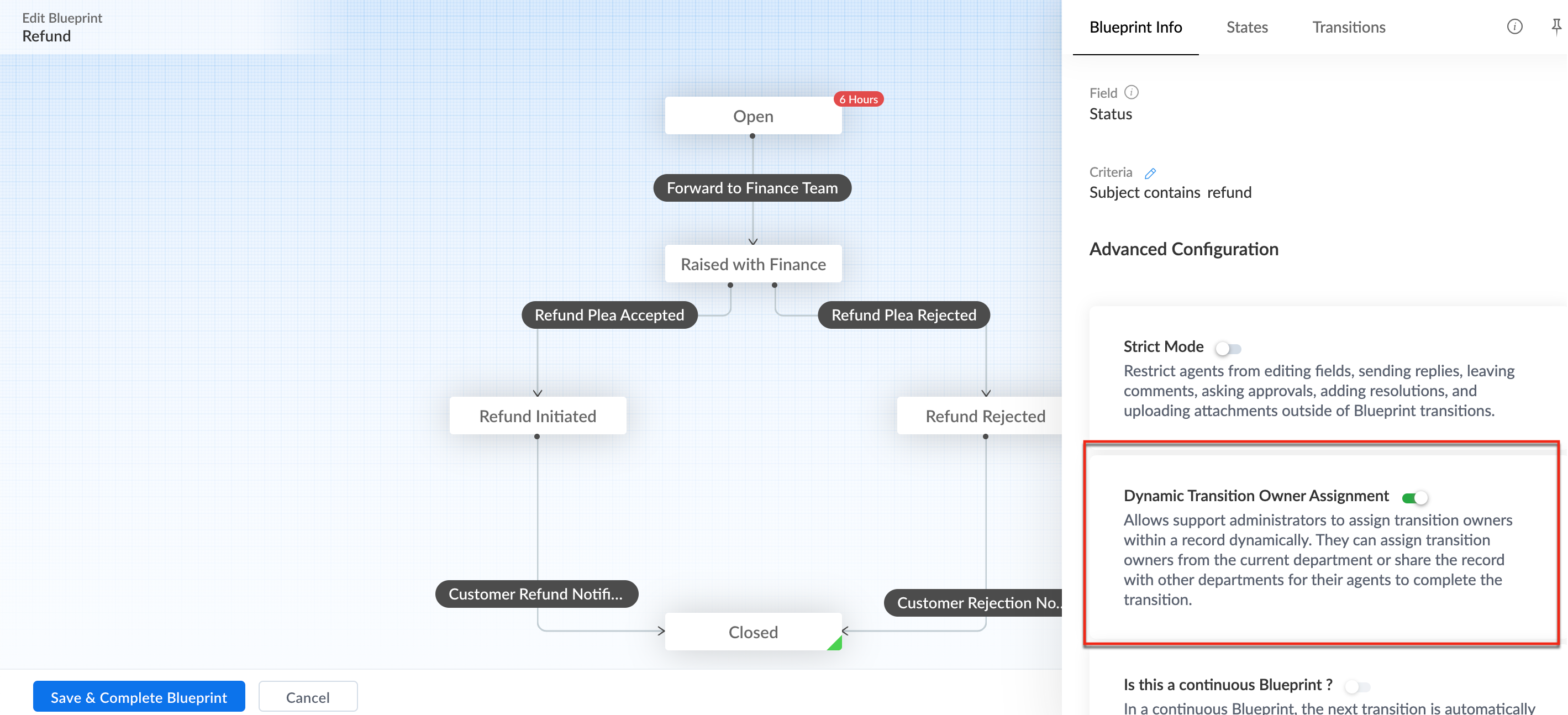Open the 6 Hours SLA badge
Viewport: 1568px width, 715px height.
point(858,99)
